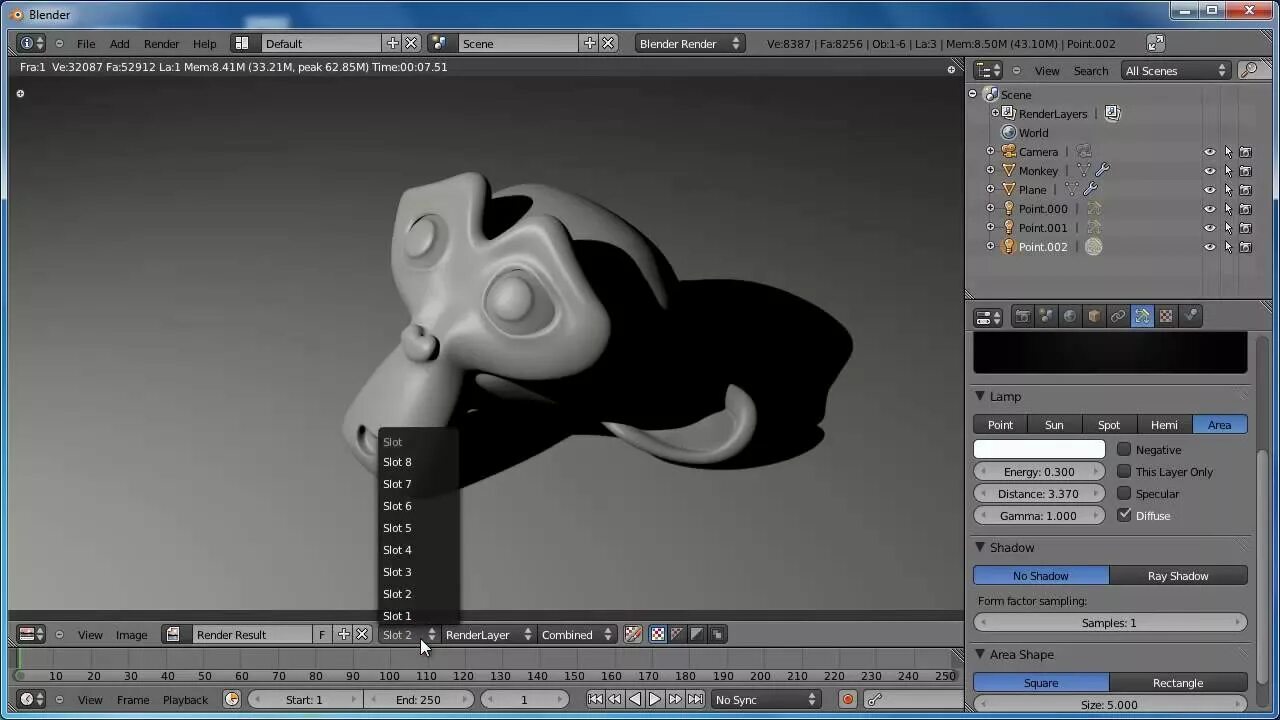Jump to last frame button

pos(695,699)
